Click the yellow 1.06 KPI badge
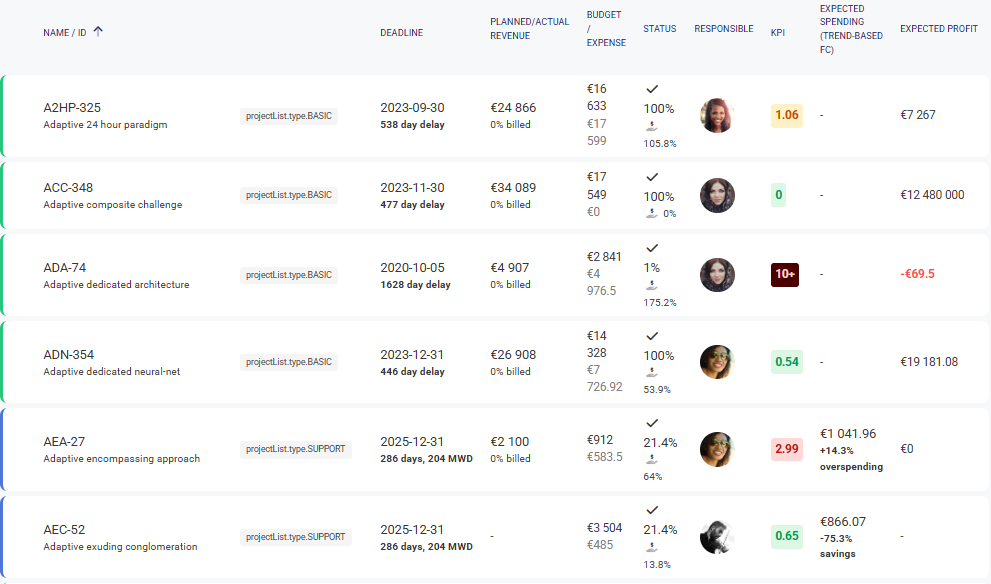 786,115
